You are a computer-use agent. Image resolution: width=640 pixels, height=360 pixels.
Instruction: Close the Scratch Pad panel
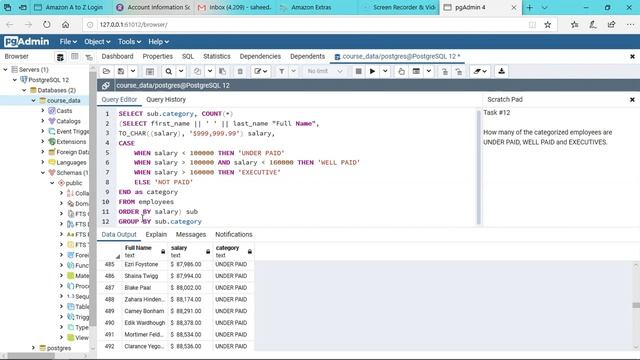[632, 100]
